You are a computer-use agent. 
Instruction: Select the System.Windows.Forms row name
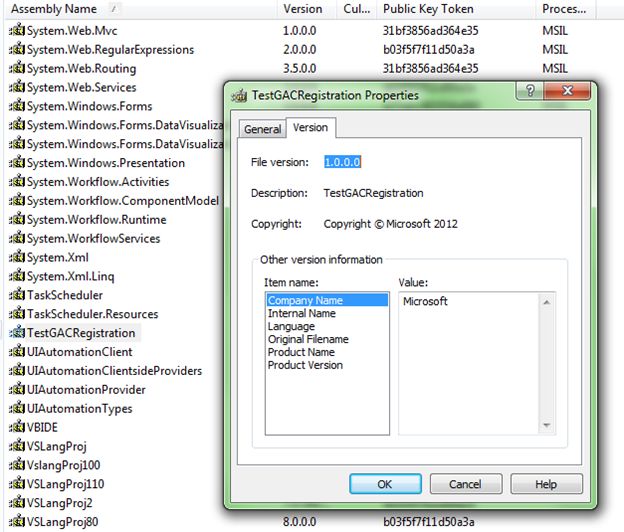[90, 106]
